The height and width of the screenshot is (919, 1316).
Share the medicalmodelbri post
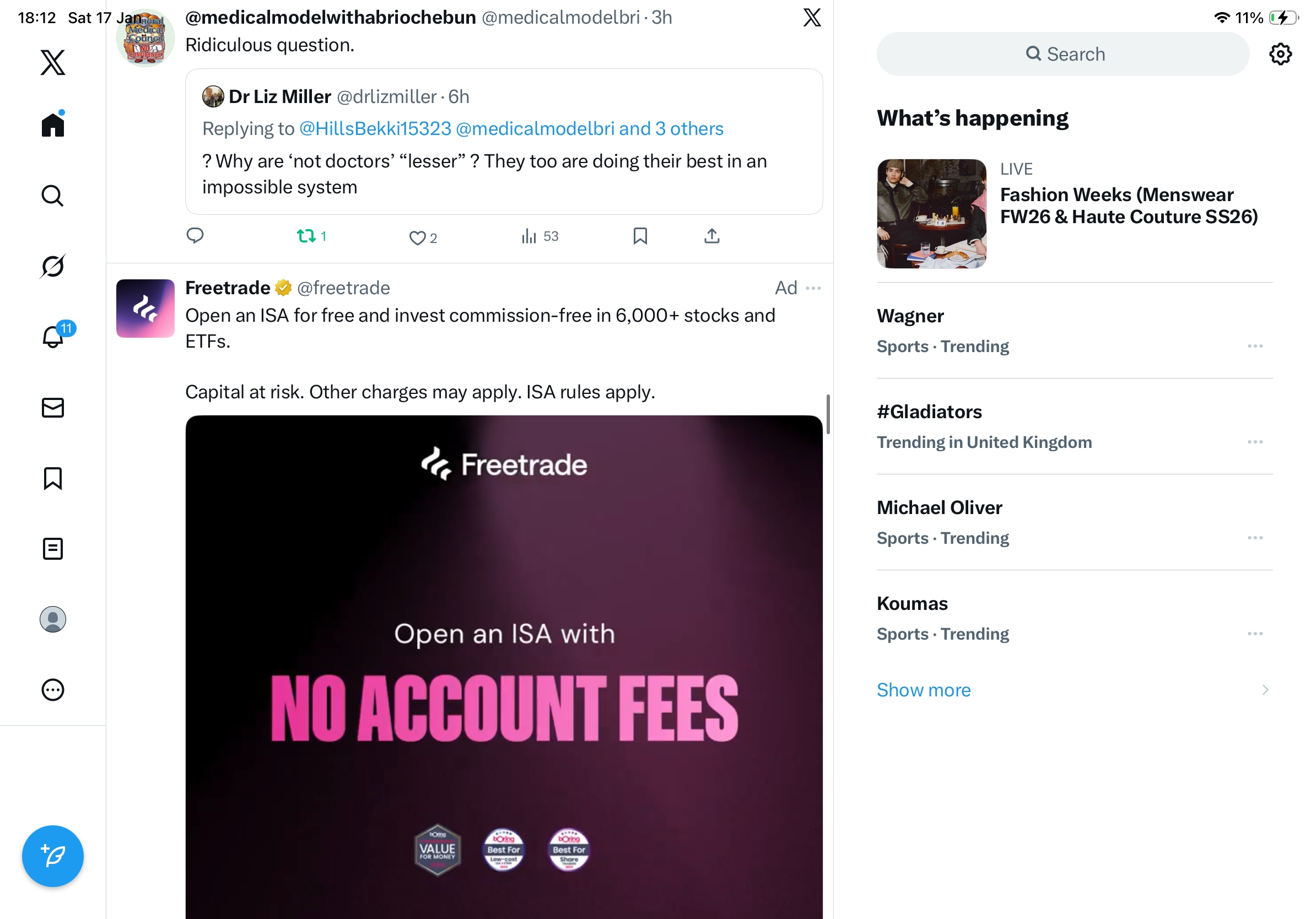tap(711, 236)
